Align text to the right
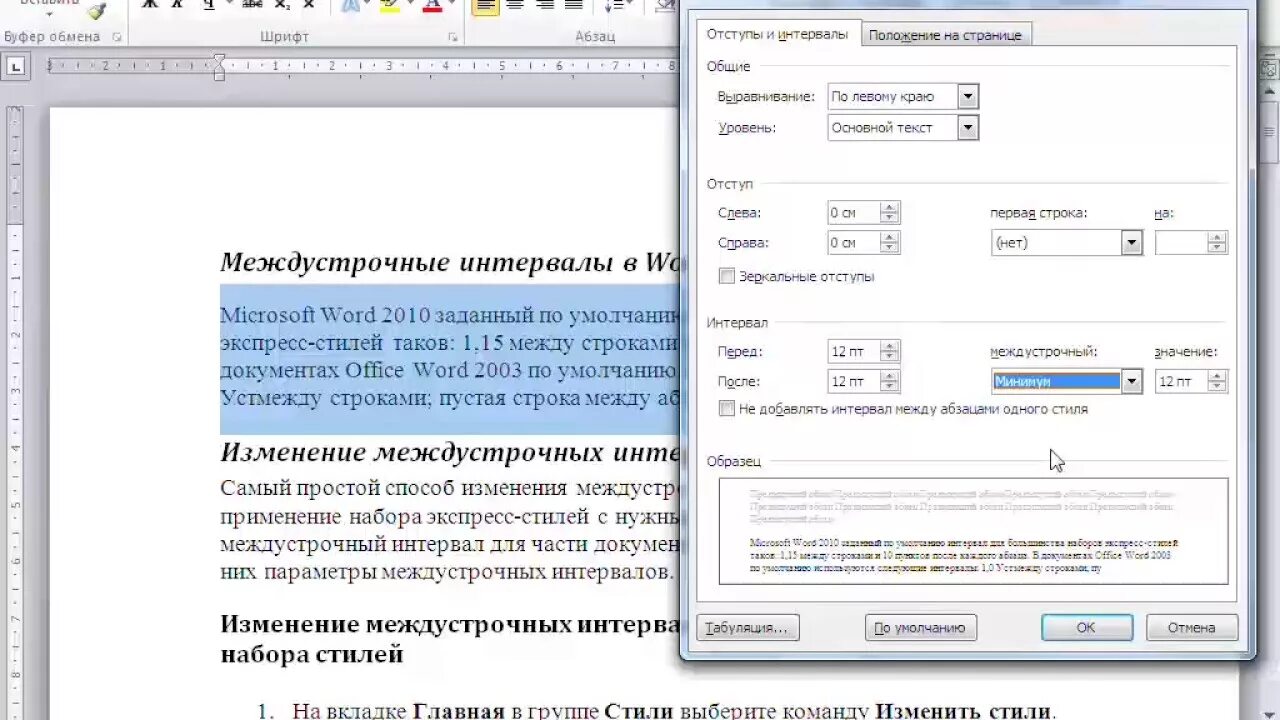 [544, 5]
